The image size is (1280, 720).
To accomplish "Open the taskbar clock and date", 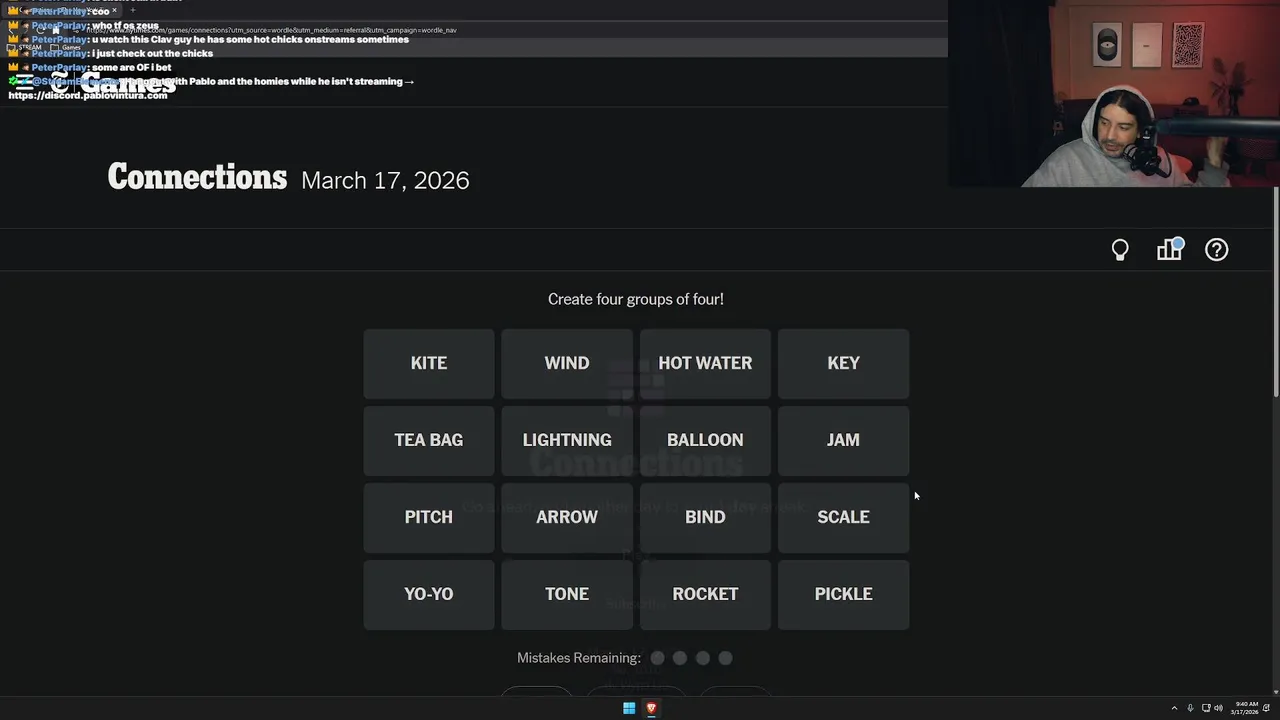I will coord(1246,708).
